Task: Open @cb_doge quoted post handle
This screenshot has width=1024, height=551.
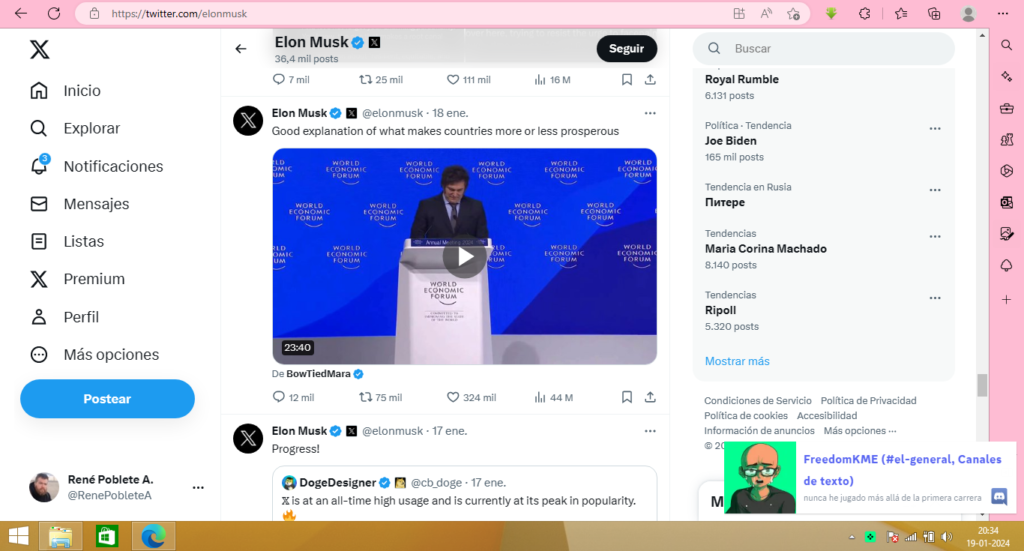Action: pos(436,483)
